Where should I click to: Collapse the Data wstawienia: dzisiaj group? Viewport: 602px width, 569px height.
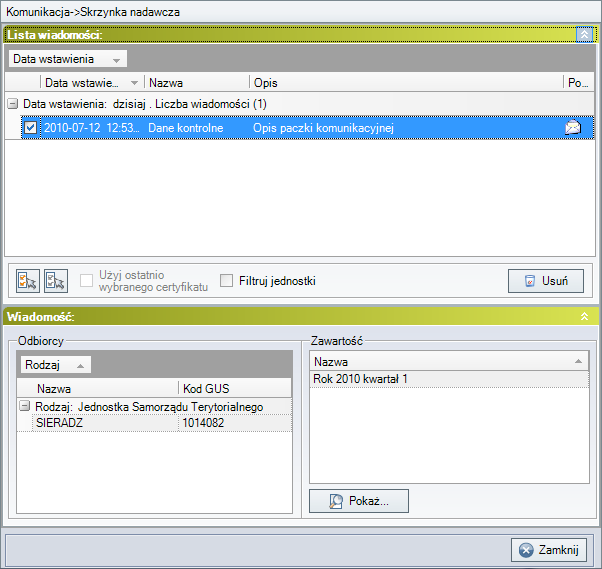pyautogui.click(x=13, y=104)
